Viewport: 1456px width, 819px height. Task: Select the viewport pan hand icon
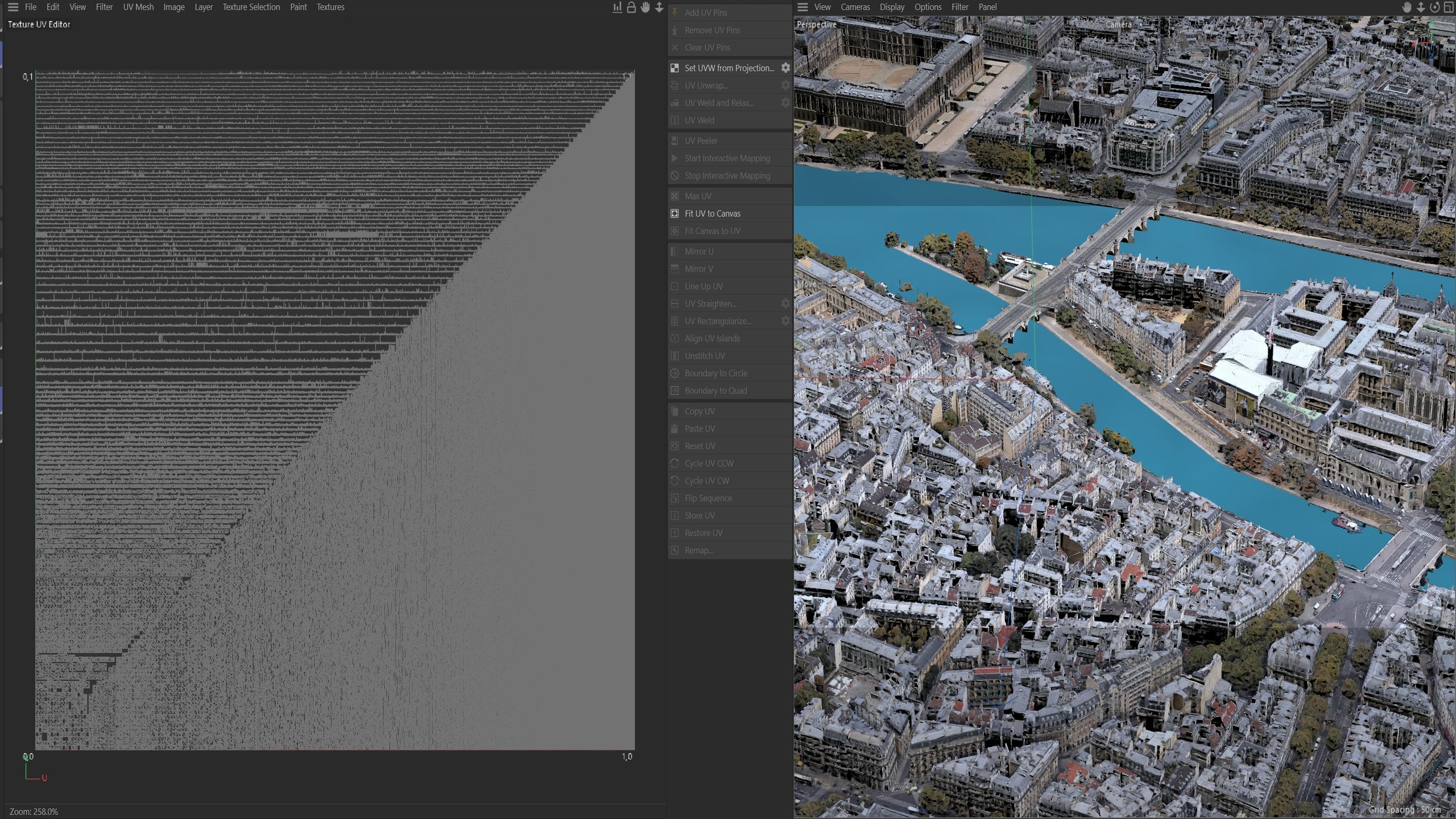click(1407, 7)
